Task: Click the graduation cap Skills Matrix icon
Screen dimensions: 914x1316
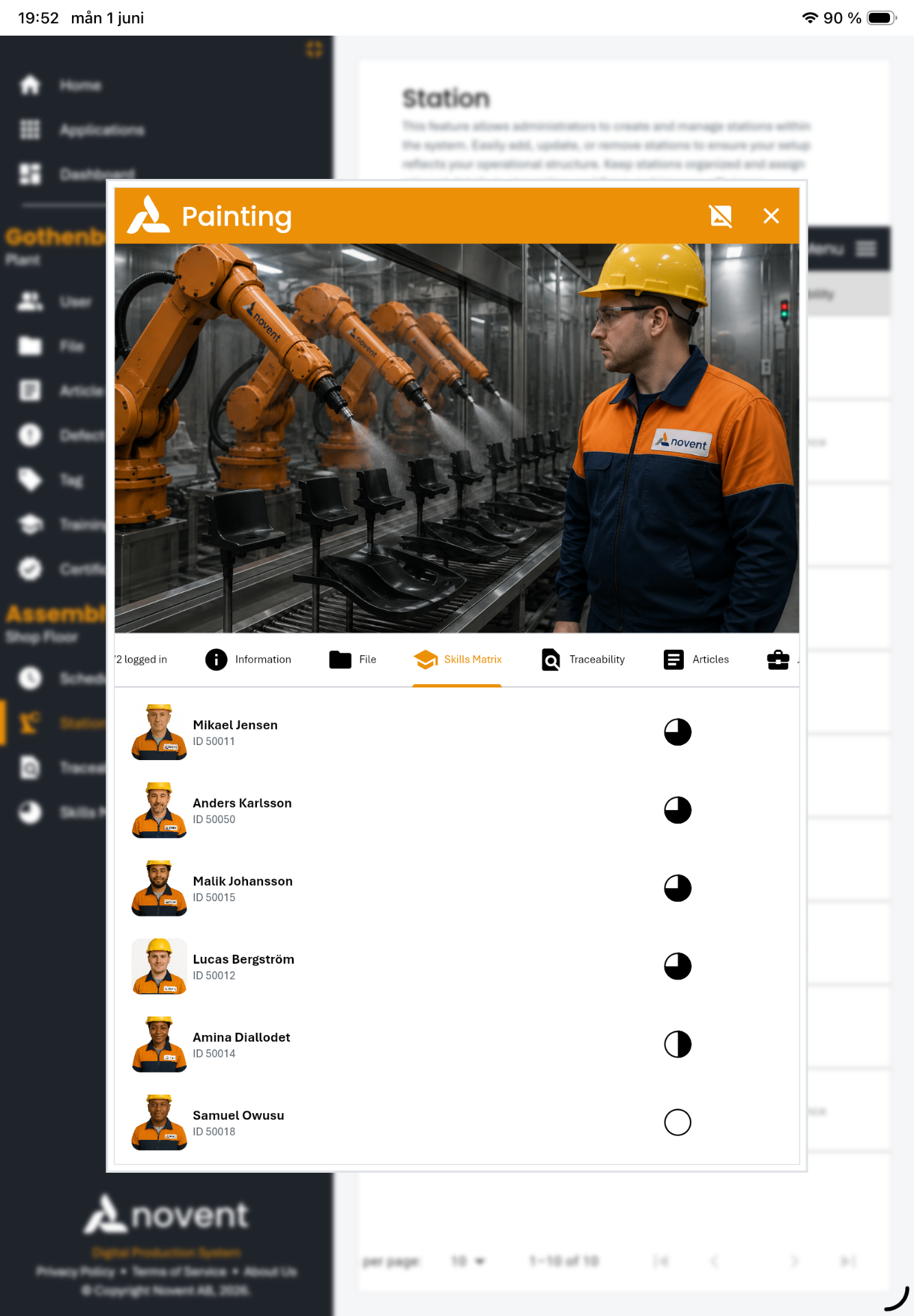Action: pos(425,659)
